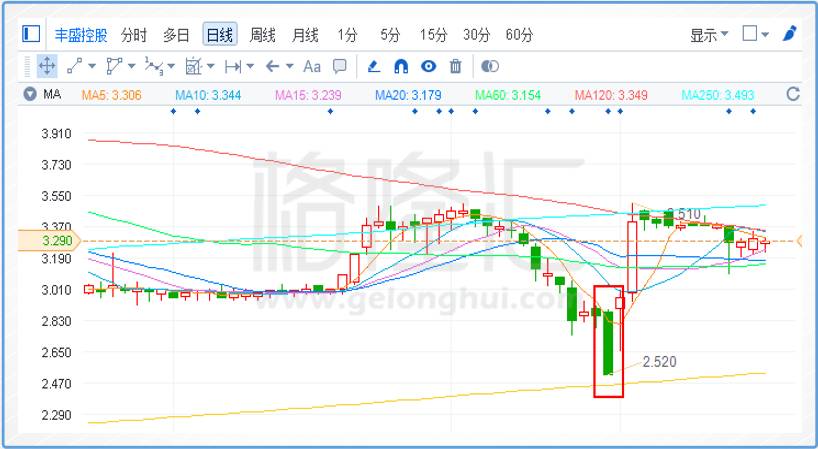Expand the arrow tool dropdown
This screenshot has height=449, width=818.
[x=290, y=66]
